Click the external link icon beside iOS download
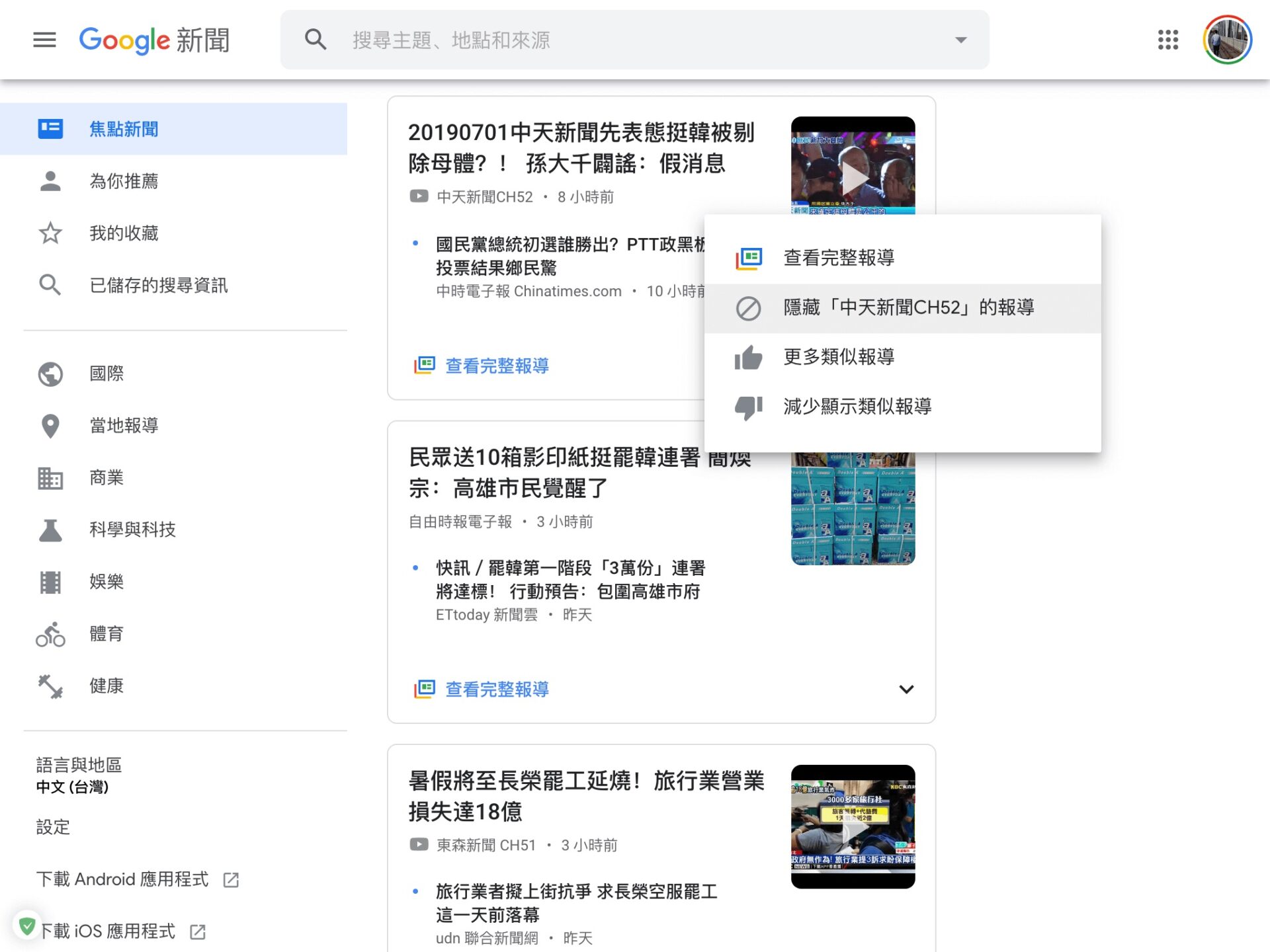 coord(198,932)
